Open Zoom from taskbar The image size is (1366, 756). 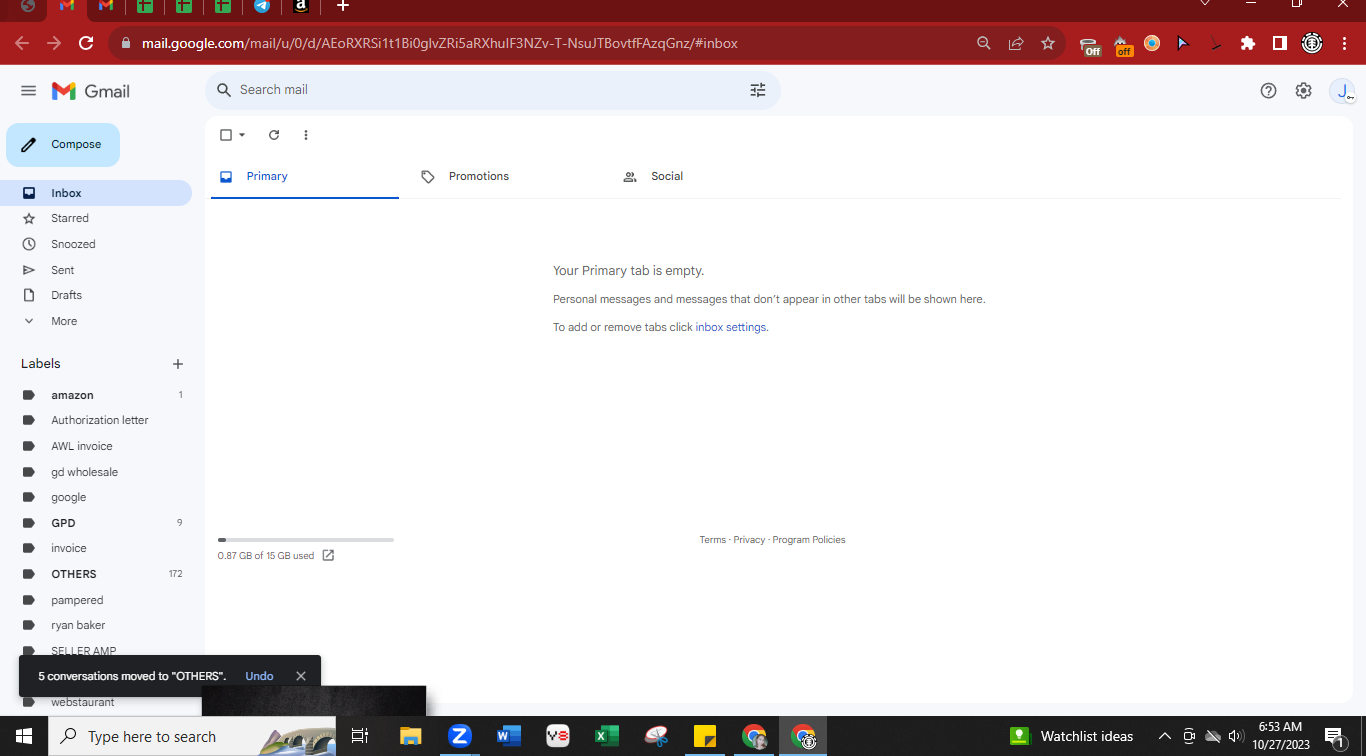[460, 736]
